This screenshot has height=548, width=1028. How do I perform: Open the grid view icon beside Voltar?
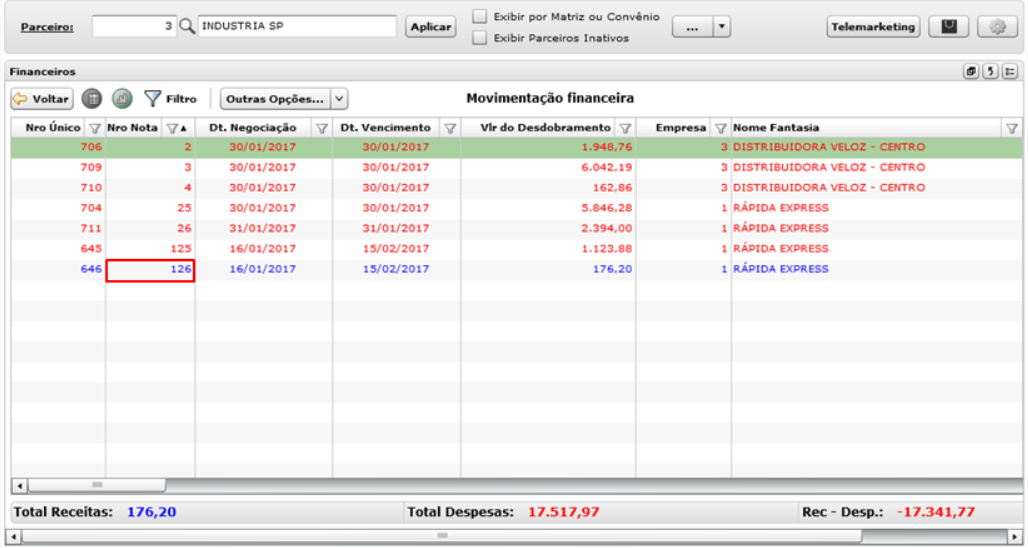pyautogui.click(x=92, y=99)
